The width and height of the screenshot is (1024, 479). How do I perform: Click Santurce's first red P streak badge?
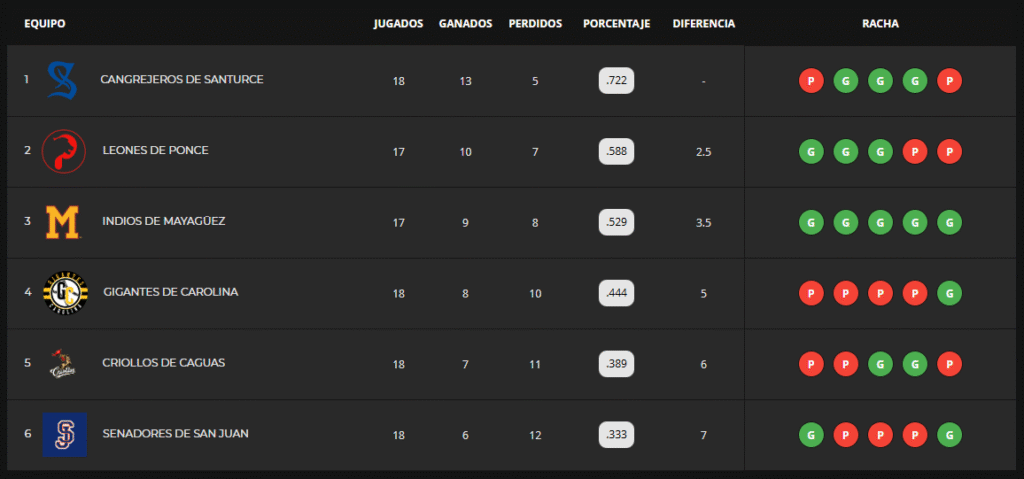[811, 81]
